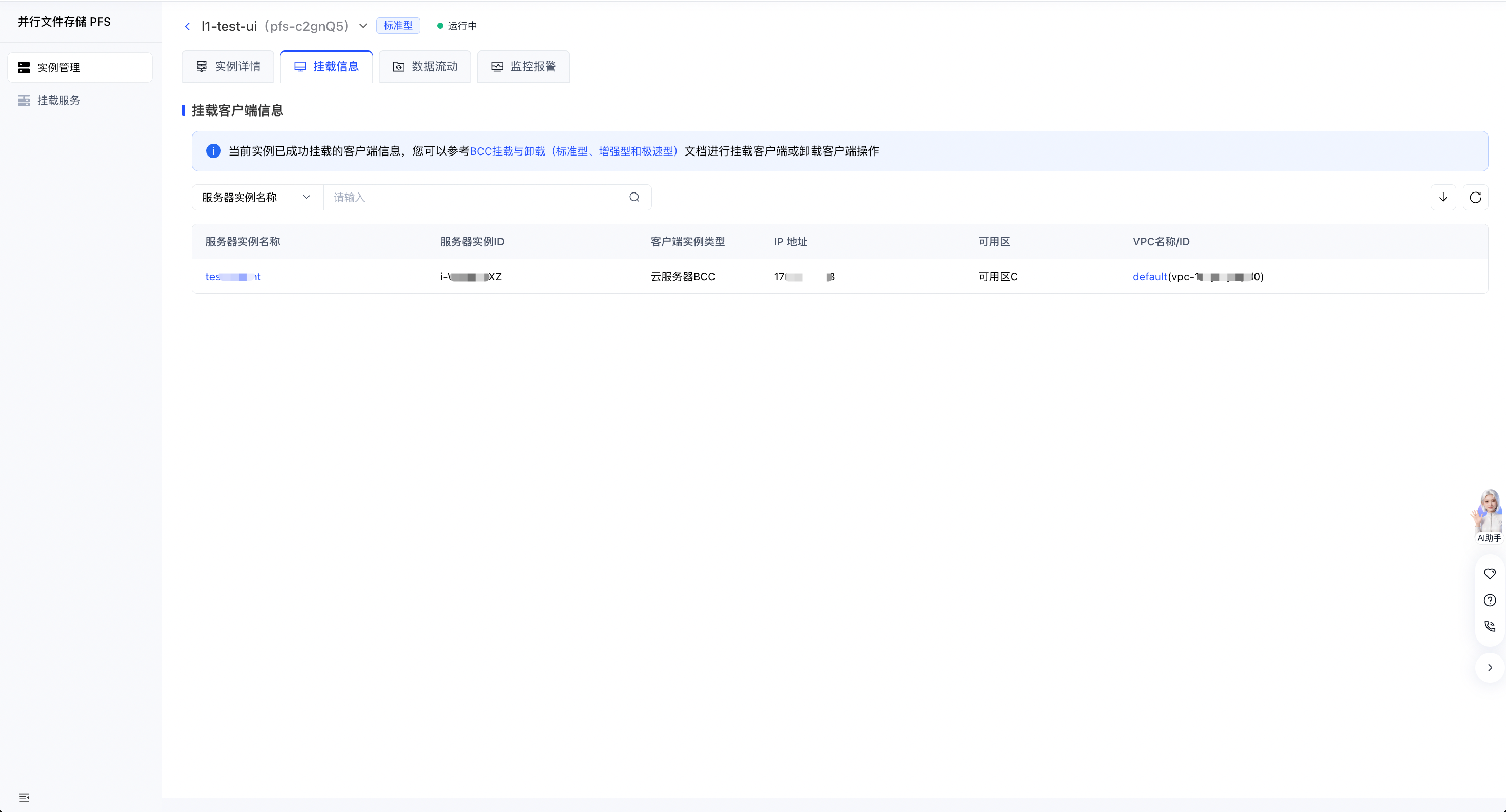Click the search magnifier icon
This screenshot has width=1506, height=812.
(634, 198)
